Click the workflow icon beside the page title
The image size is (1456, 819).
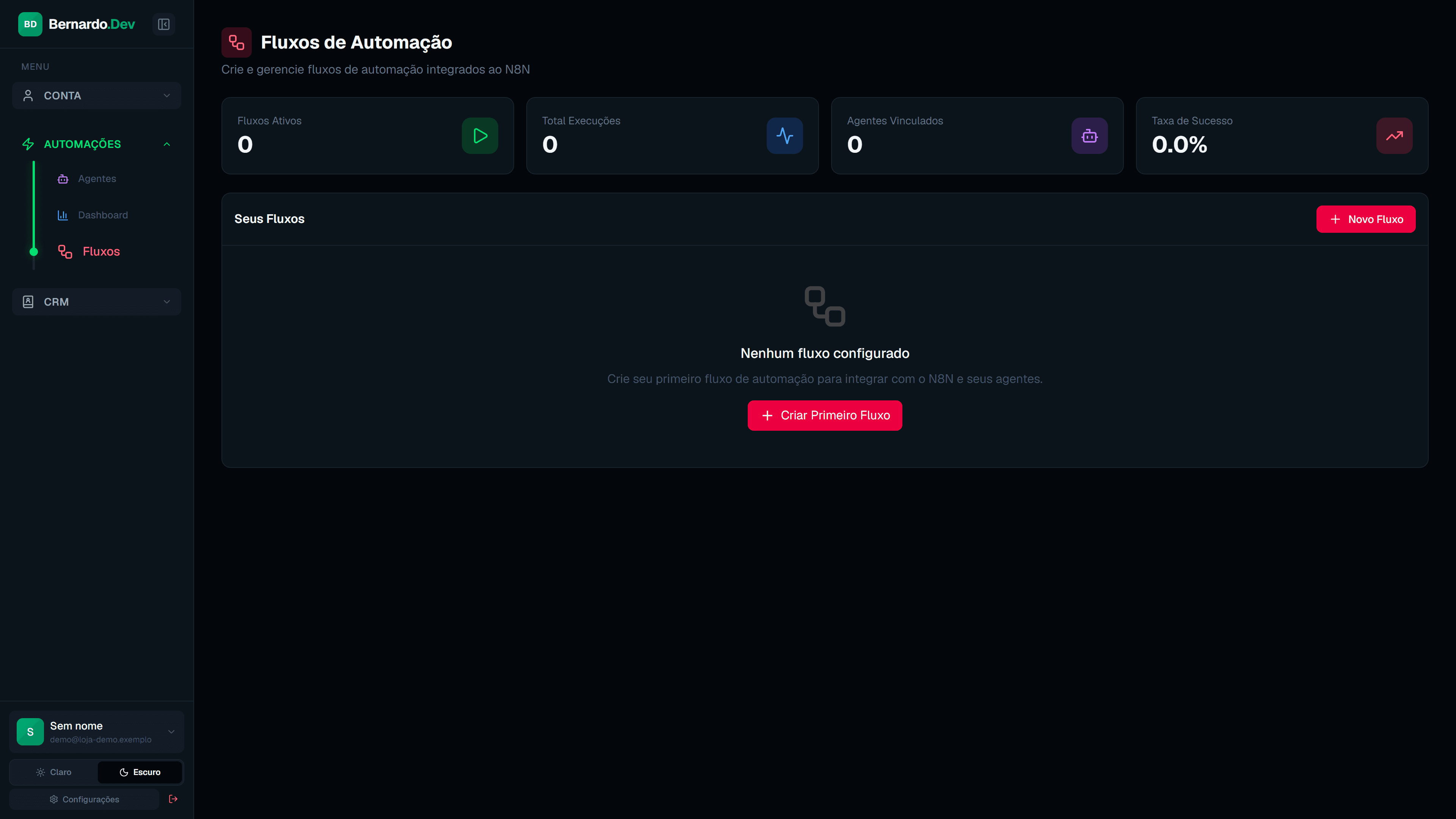tap(236, 42)
